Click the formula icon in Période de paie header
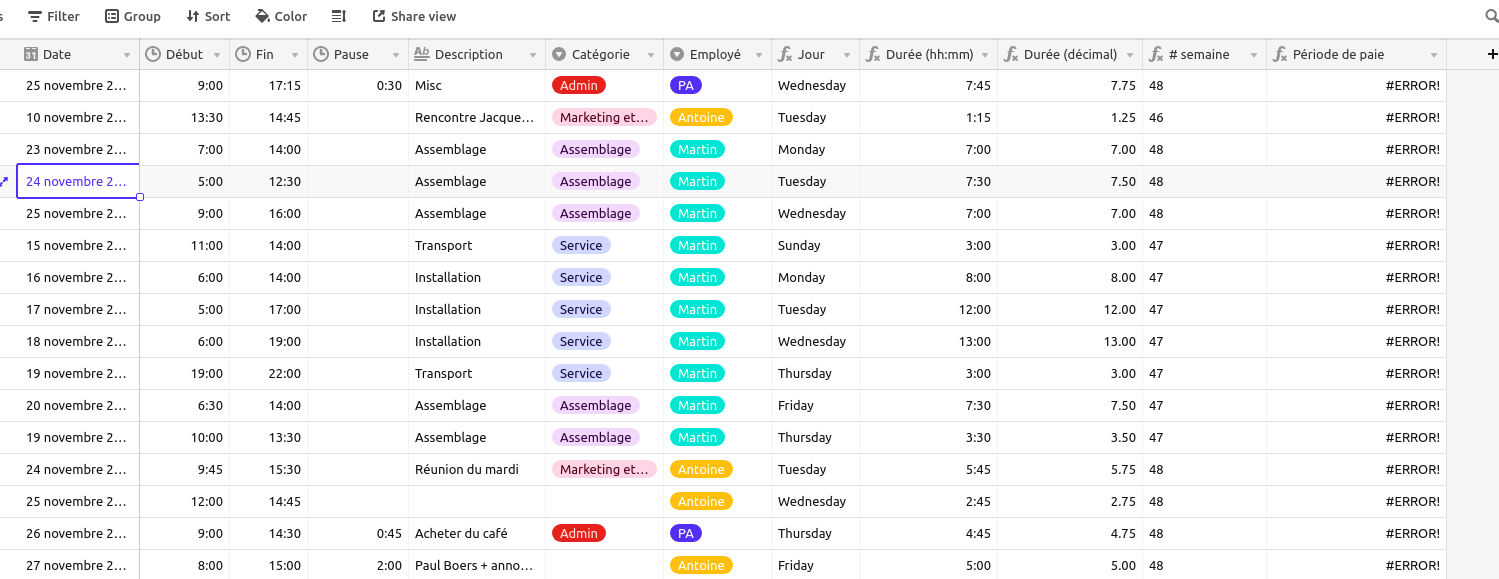 (x=1280, y=54)
